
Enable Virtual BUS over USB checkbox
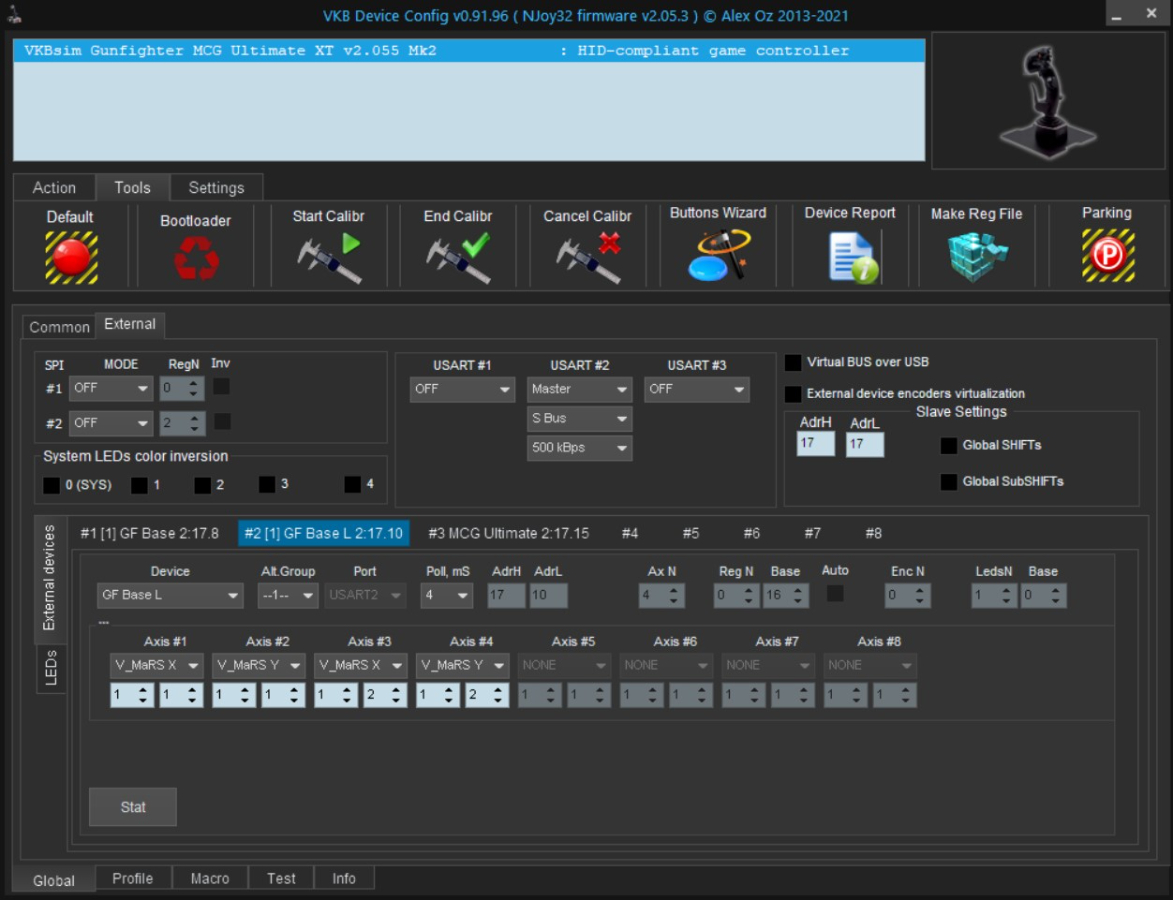(794, 363)
